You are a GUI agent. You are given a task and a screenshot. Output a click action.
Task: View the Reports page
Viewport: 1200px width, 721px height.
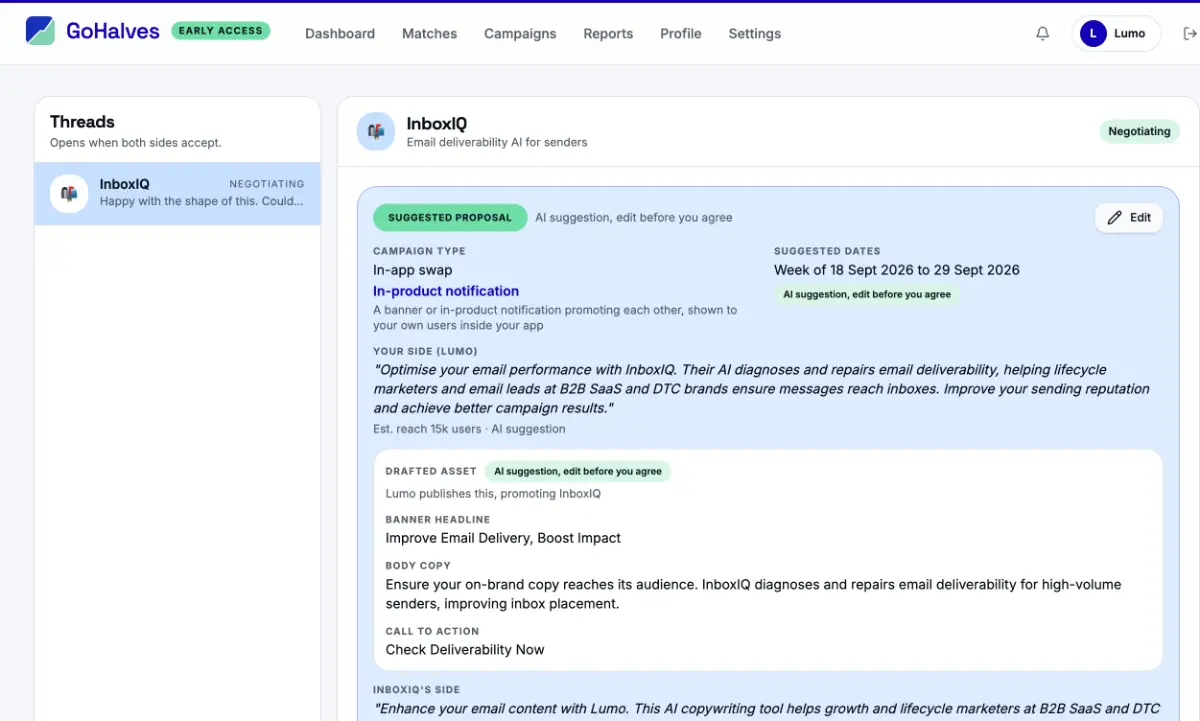[608, 33]
